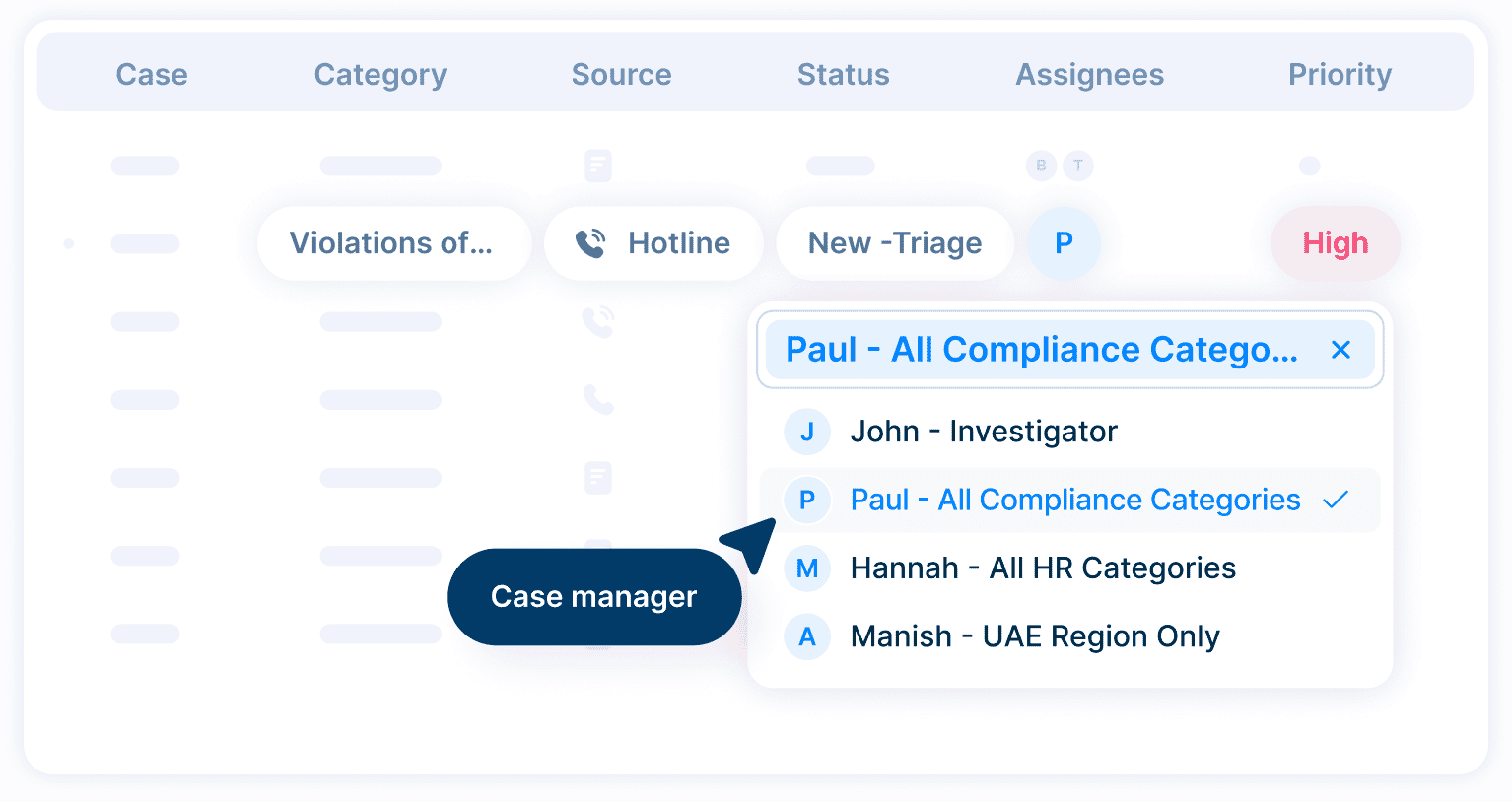
Task: Click the M avatar beside Hannah
Action: (807, 568)
